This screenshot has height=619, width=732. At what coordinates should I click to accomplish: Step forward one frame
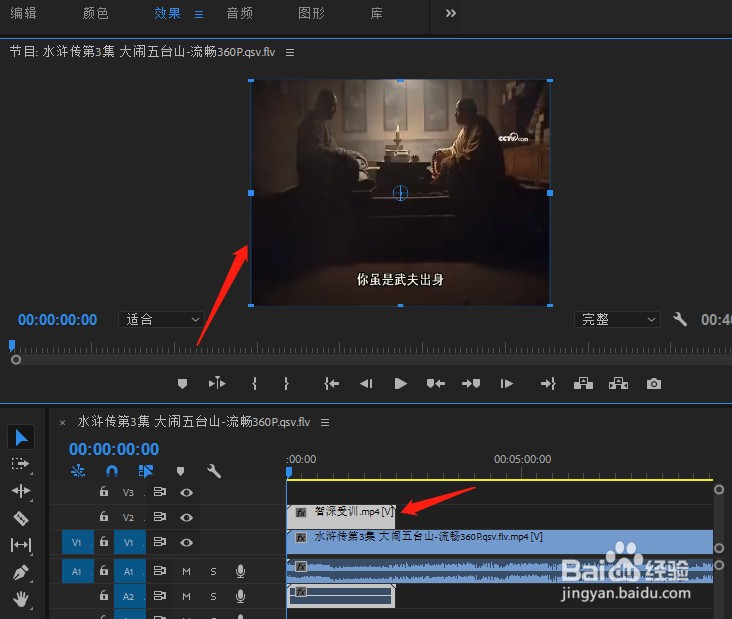(507, 384)
